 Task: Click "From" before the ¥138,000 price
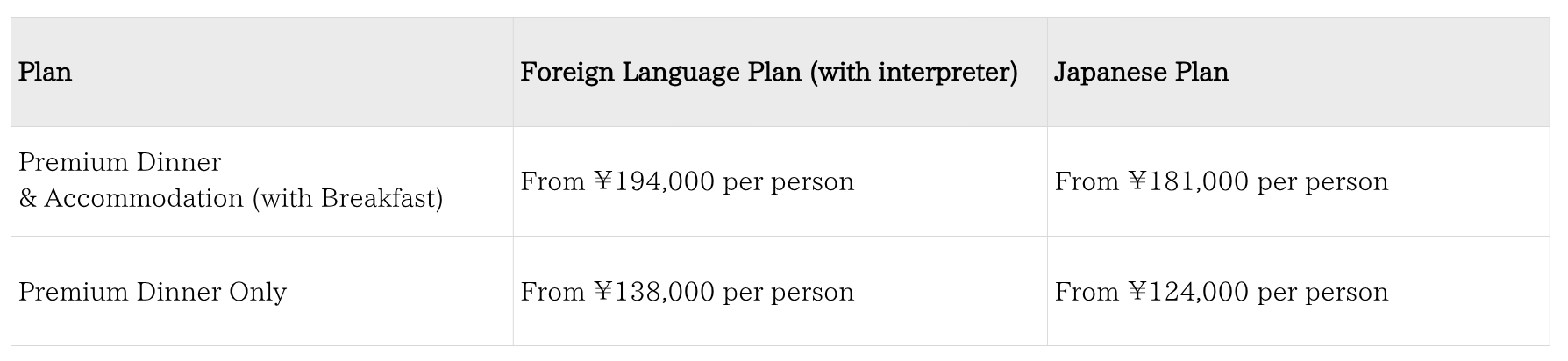tap(552, 292)
